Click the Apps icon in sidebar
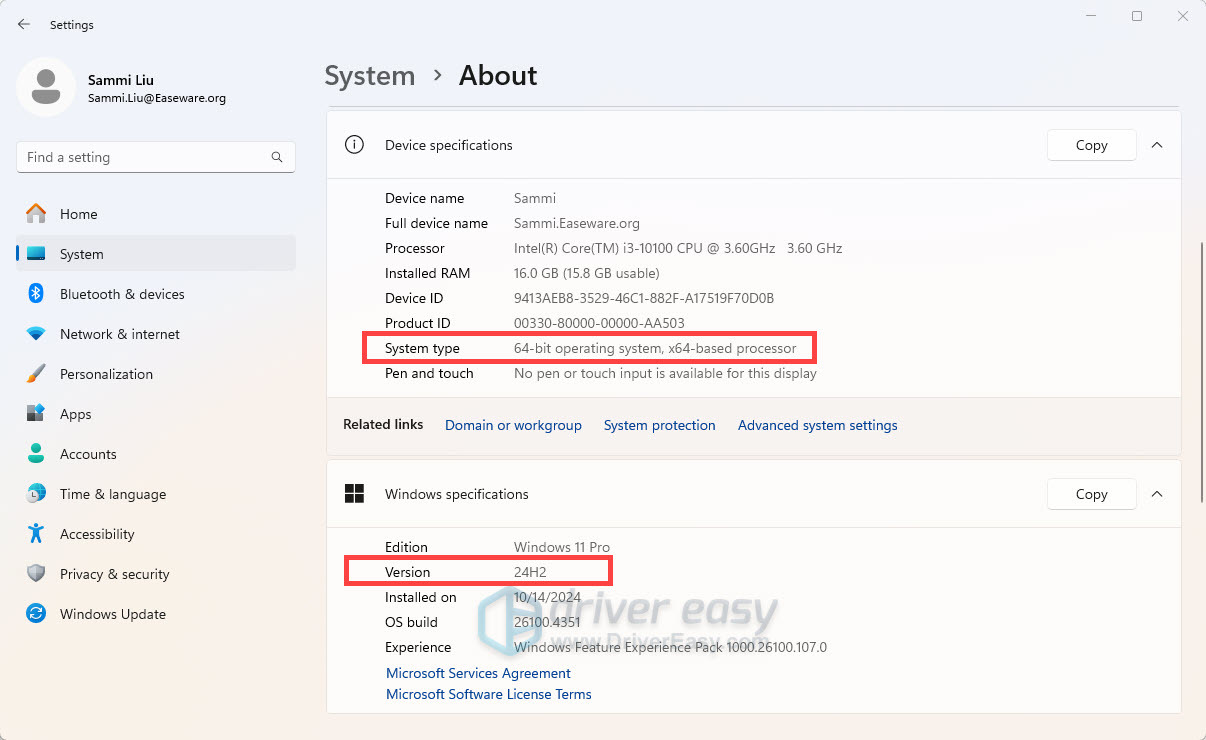 coord(36,414)
